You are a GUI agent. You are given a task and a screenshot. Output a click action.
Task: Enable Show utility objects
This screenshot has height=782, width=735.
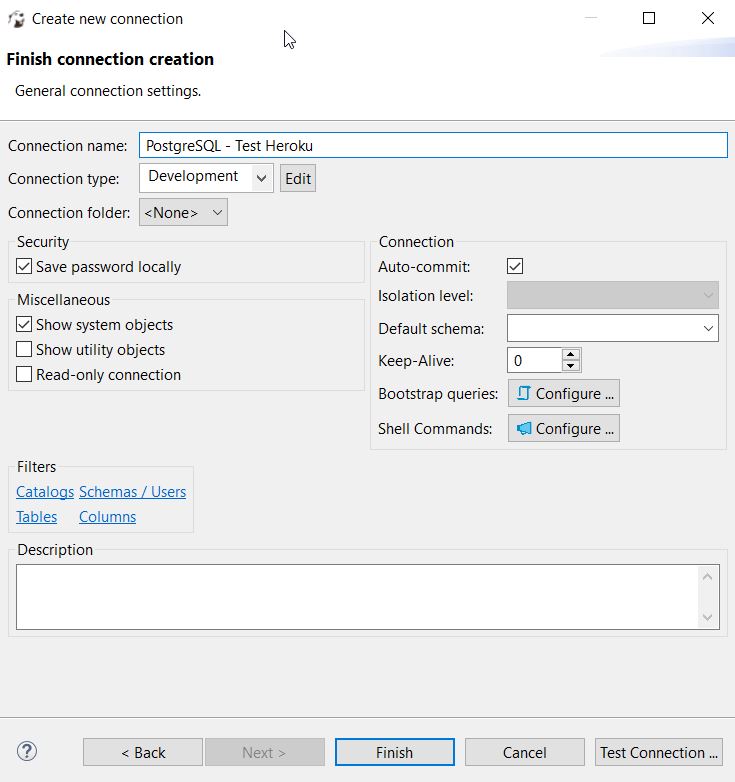pos(24,349)
